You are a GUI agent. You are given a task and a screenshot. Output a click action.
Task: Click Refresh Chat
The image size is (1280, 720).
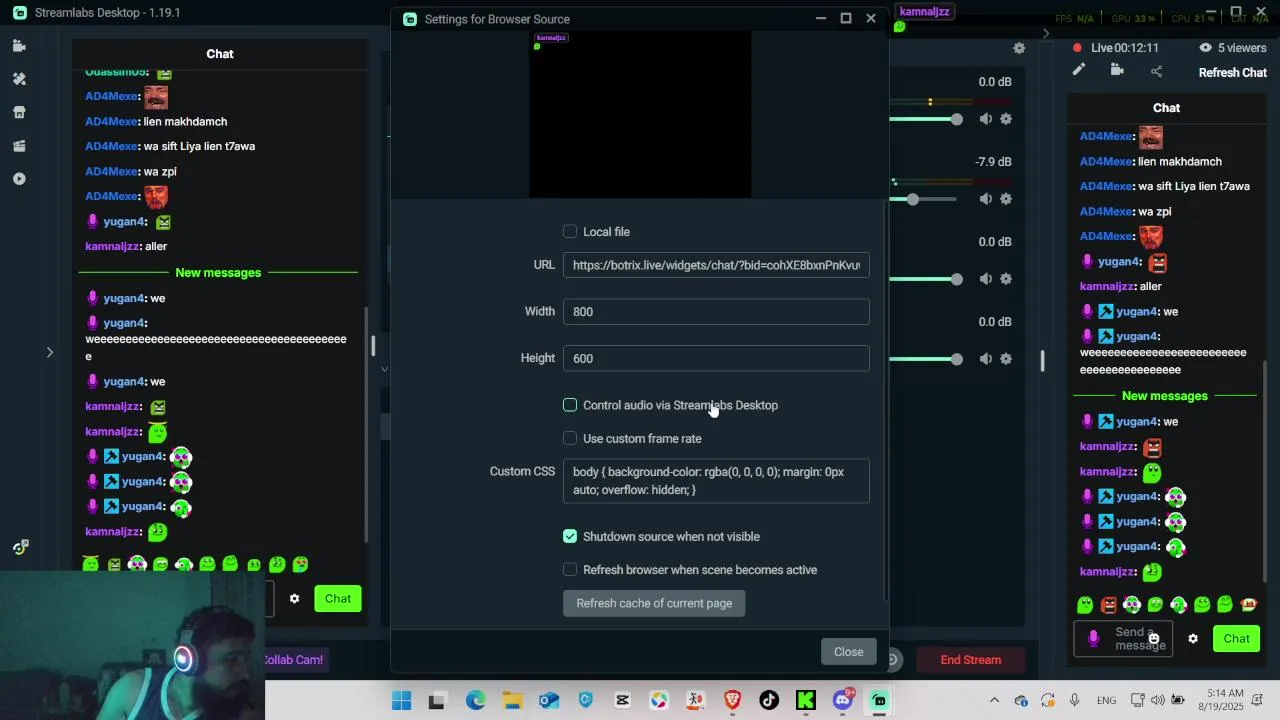point(1233,73)
